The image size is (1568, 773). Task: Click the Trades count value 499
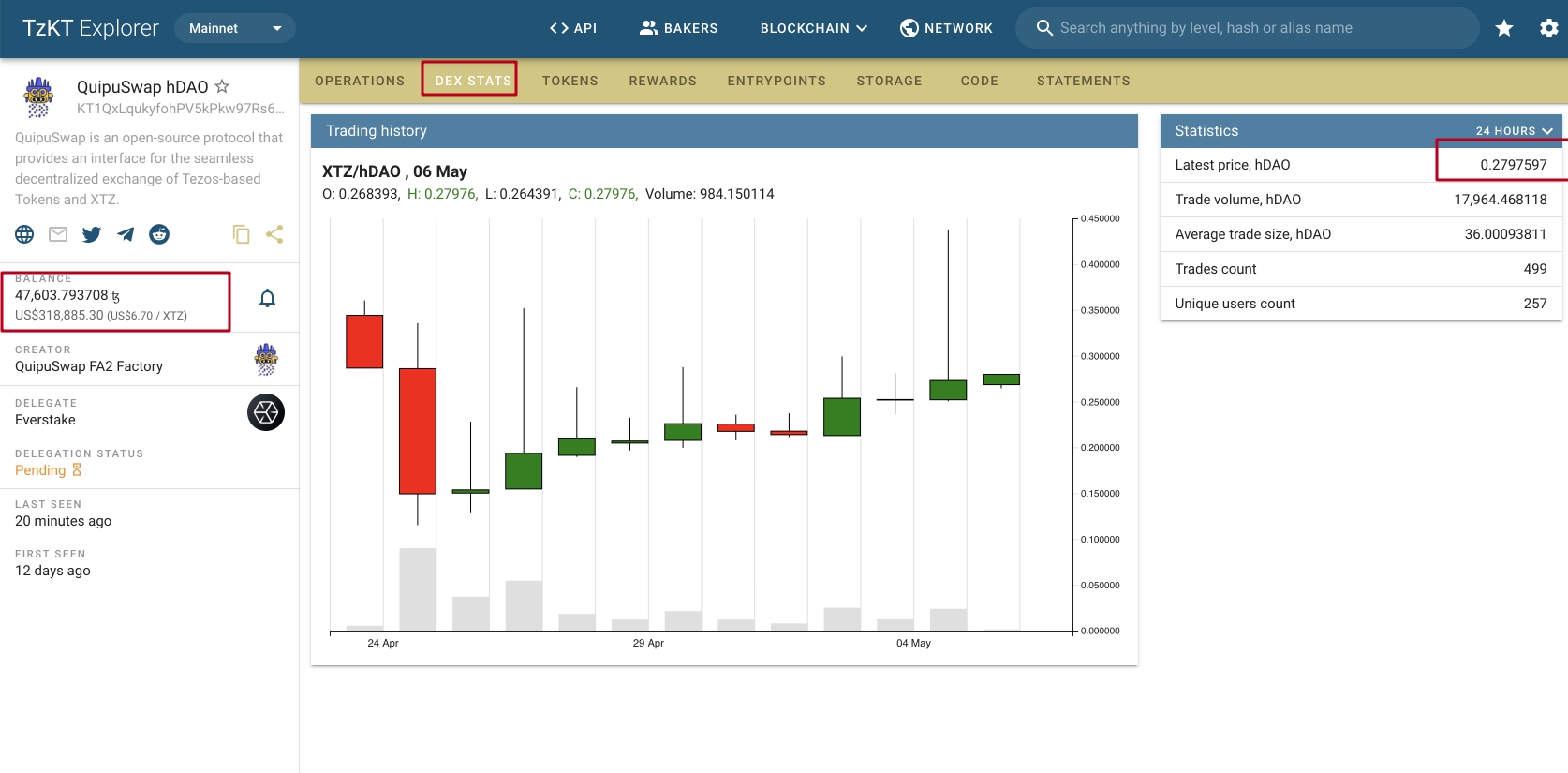tap(1535, 269)
